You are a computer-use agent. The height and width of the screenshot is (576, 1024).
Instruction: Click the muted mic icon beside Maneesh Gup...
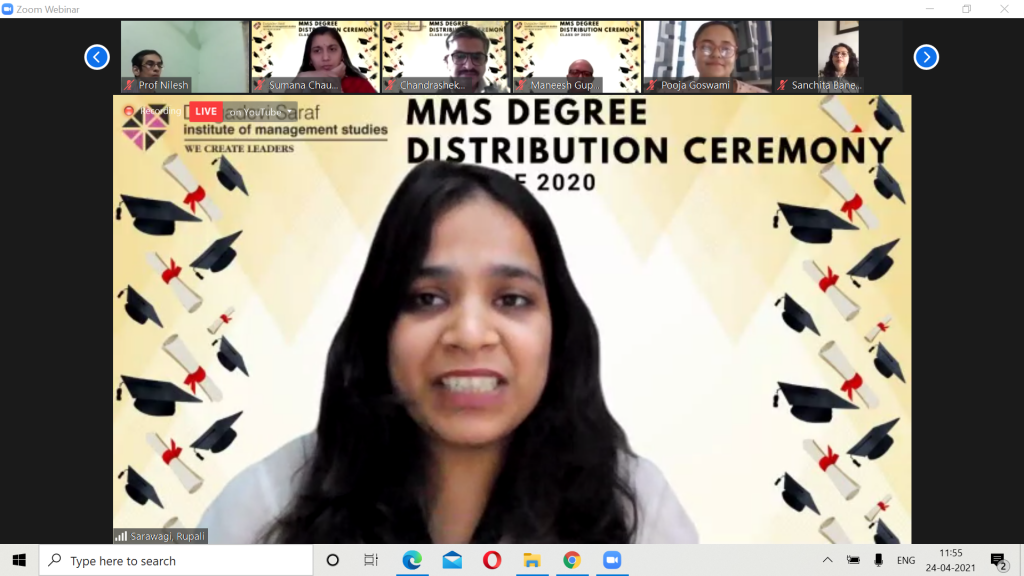tap(521, 85)
